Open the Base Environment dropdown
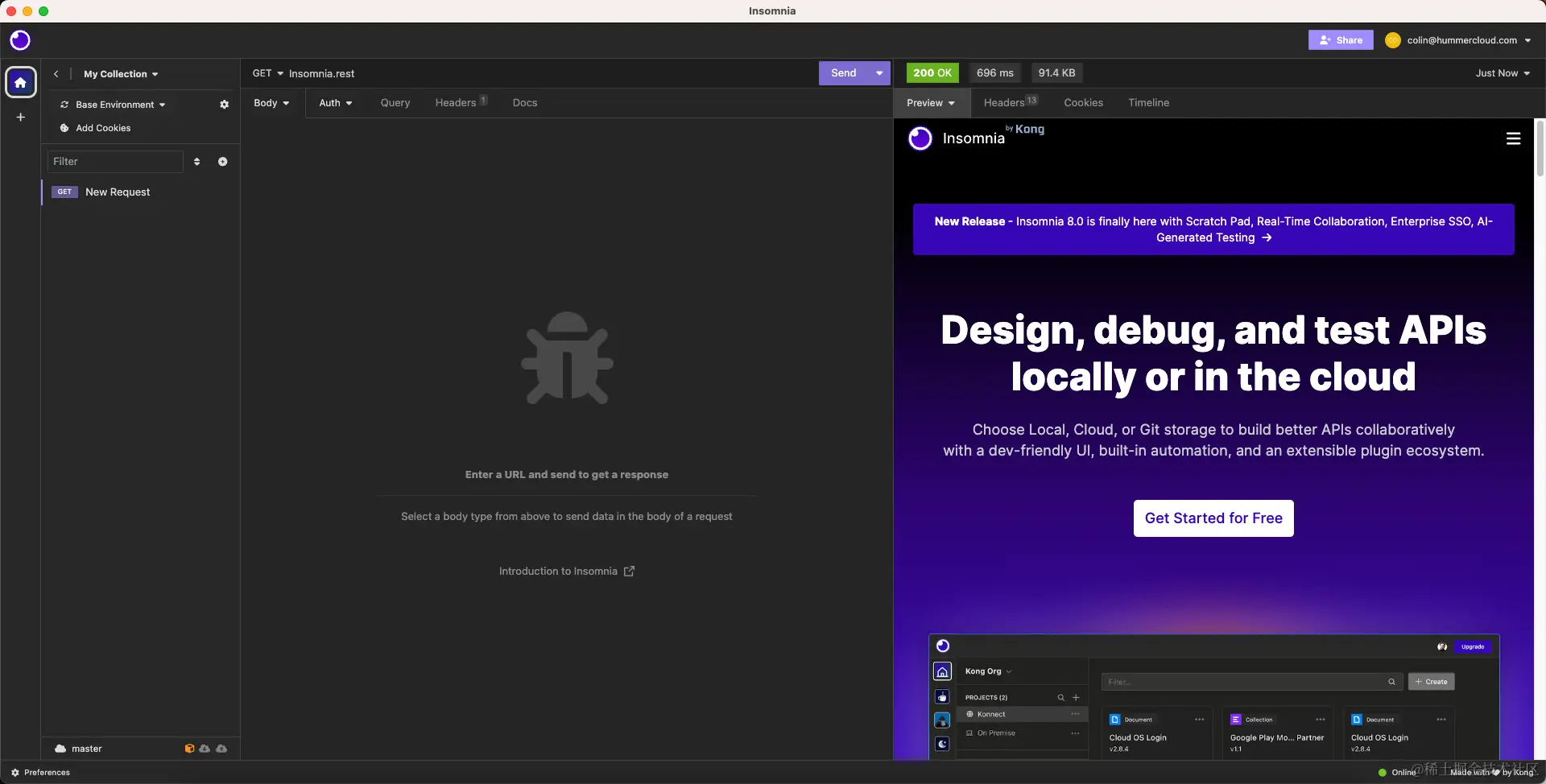 114,105
